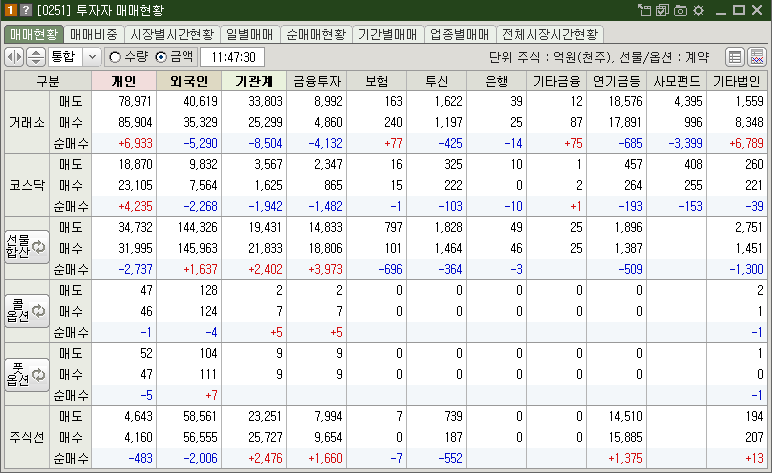The image size is (772, 473).
Task: Click the 기타법인 column header
Action: click(x=737, y=81)
